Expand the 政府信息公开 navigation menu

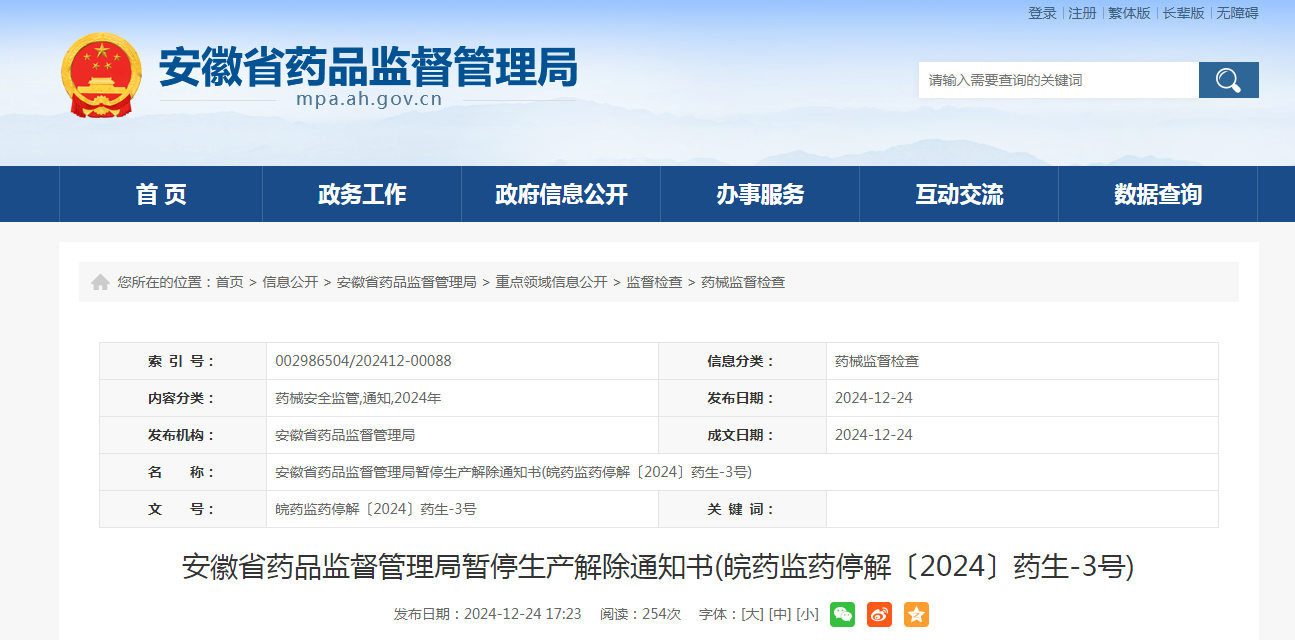pyautogui.click(x=561, y=194)
